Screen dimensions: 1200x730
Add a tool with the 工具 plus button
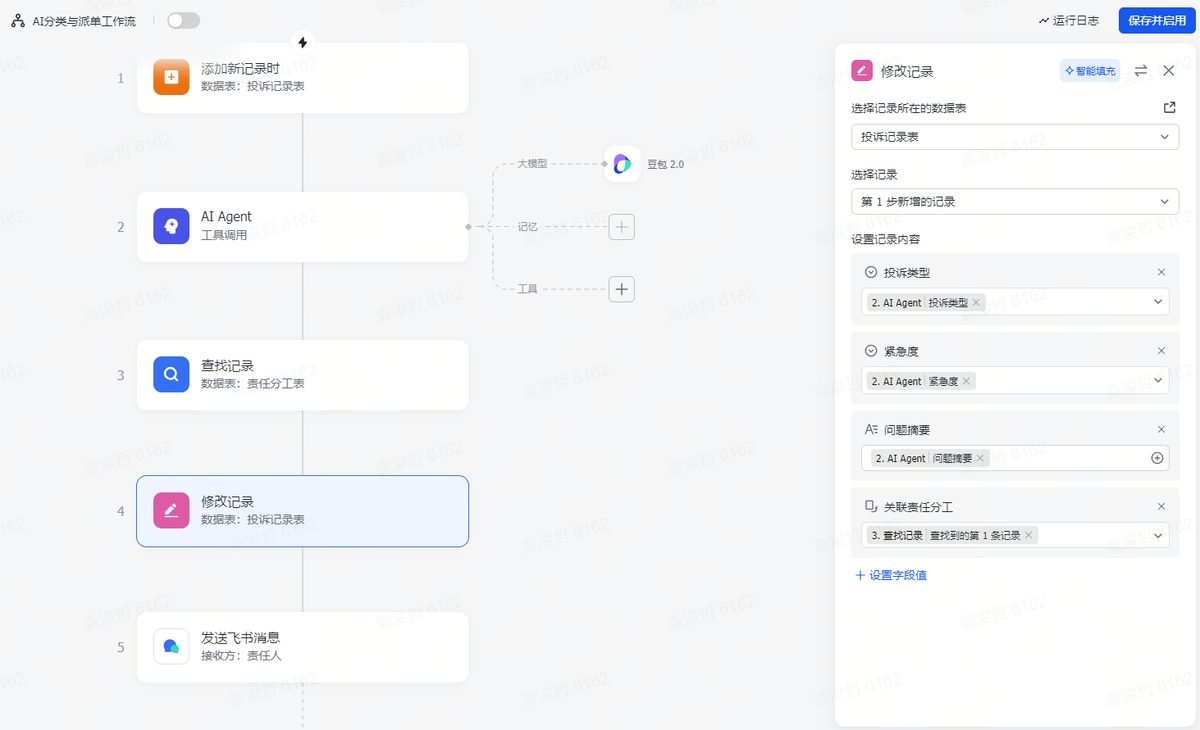622,289
